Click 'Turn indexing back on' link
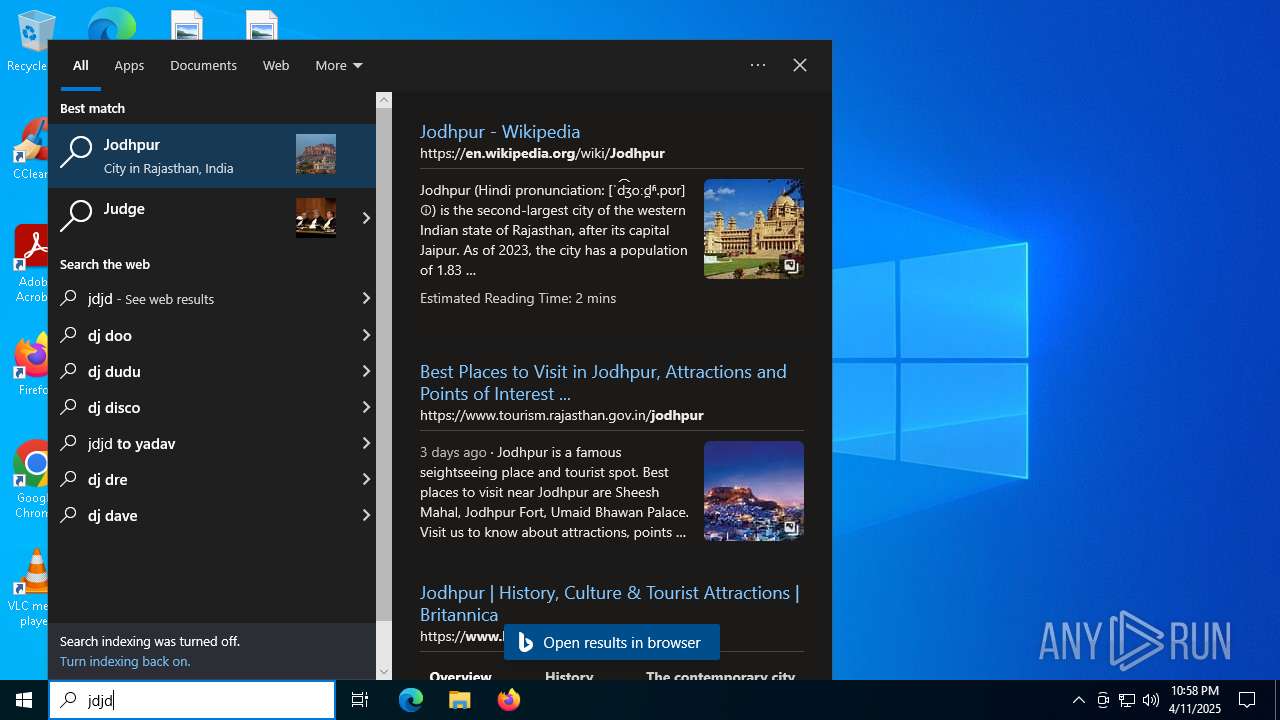Viewport: 1280px width, 720px height. pyautogui.click(x=125, y=661)
